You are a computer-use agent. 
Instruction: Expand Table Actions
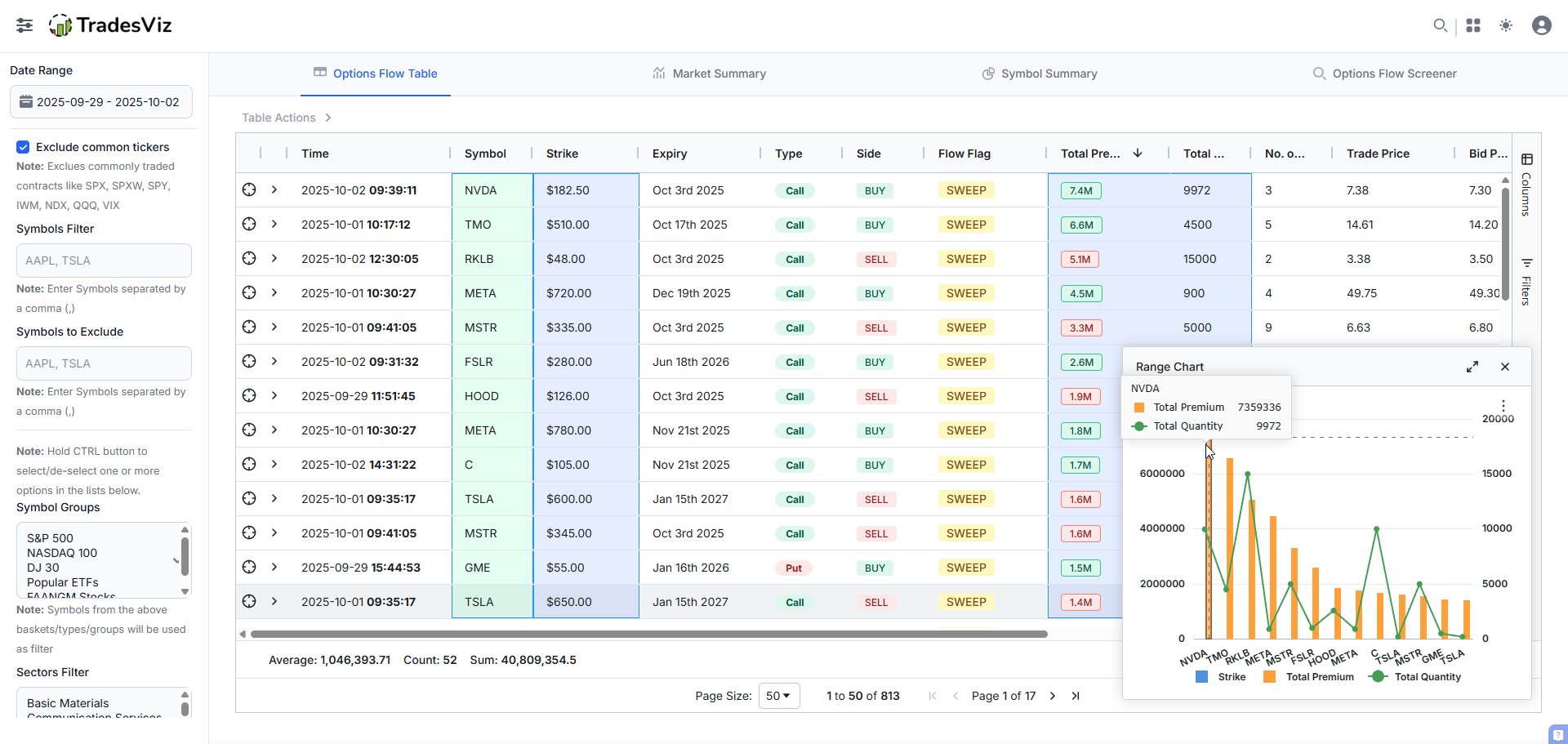click(287, 118)
